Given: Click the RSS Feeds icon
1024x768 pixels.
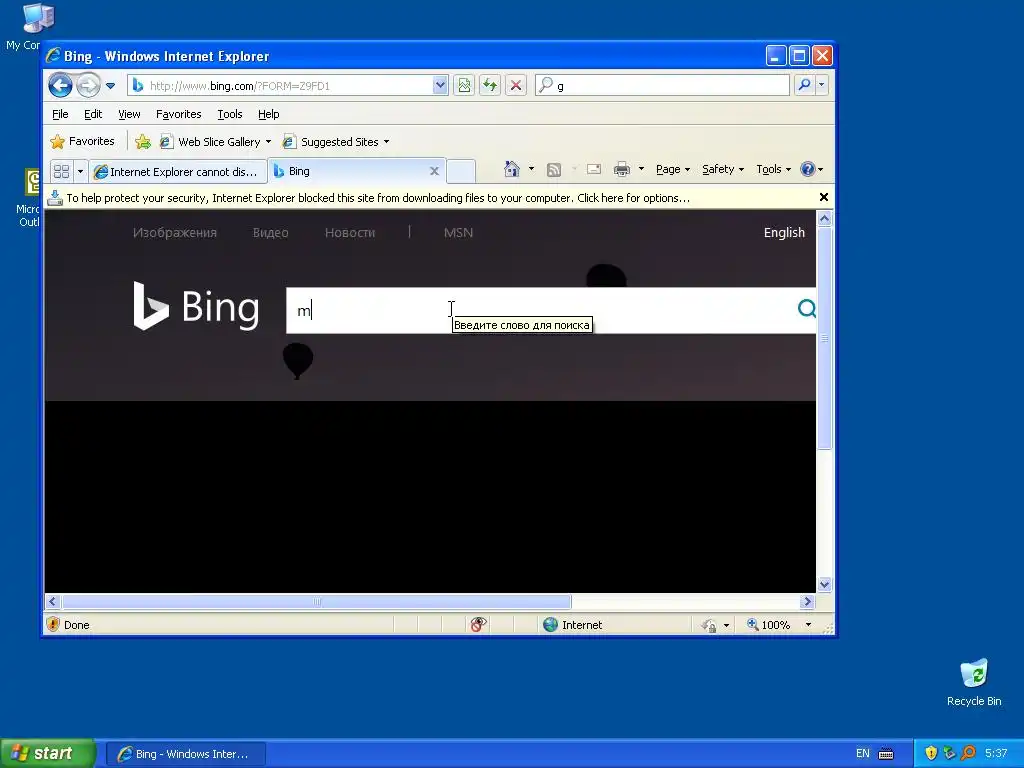Looking at the screenshot, I should coord(554,170).
